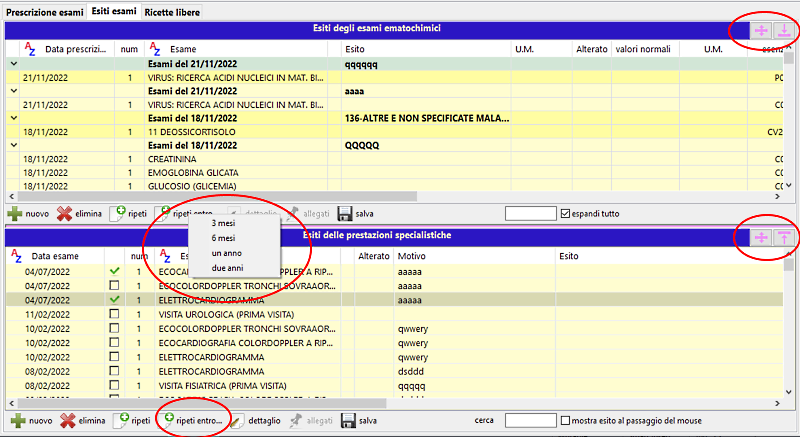Click ripeti in the specialistiche bottom toolbar
800x437 pixels.
(133, 421)
